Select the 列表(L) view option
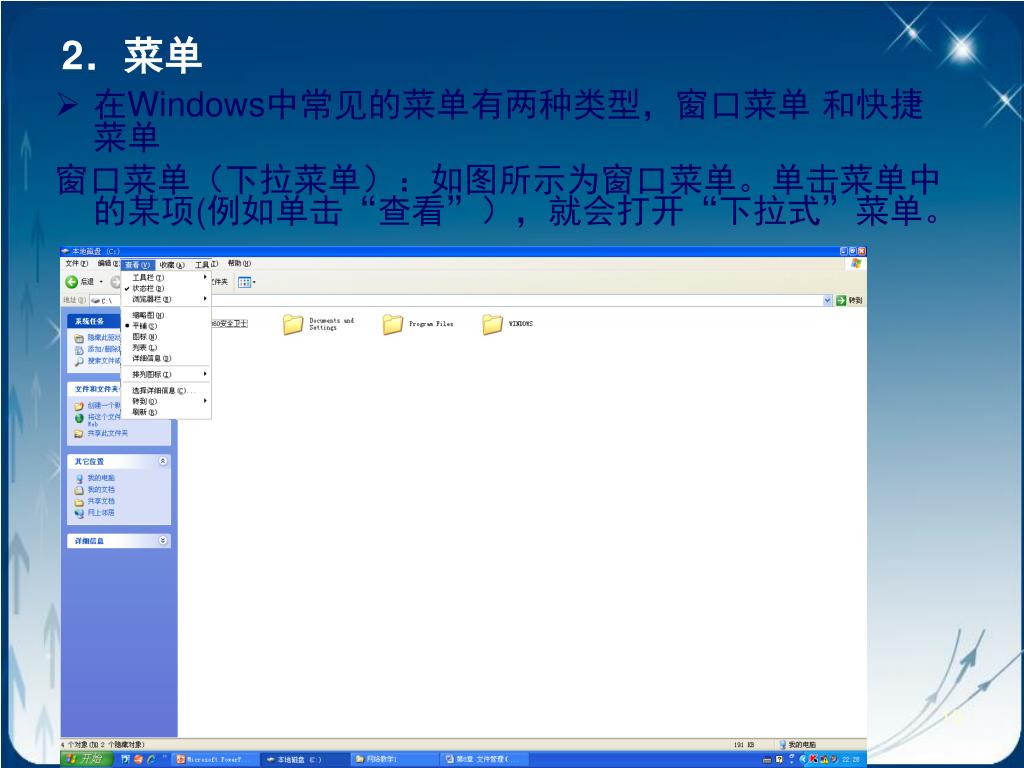The image size is (1024, 768). pyautogui.click(x=167, y=348)
